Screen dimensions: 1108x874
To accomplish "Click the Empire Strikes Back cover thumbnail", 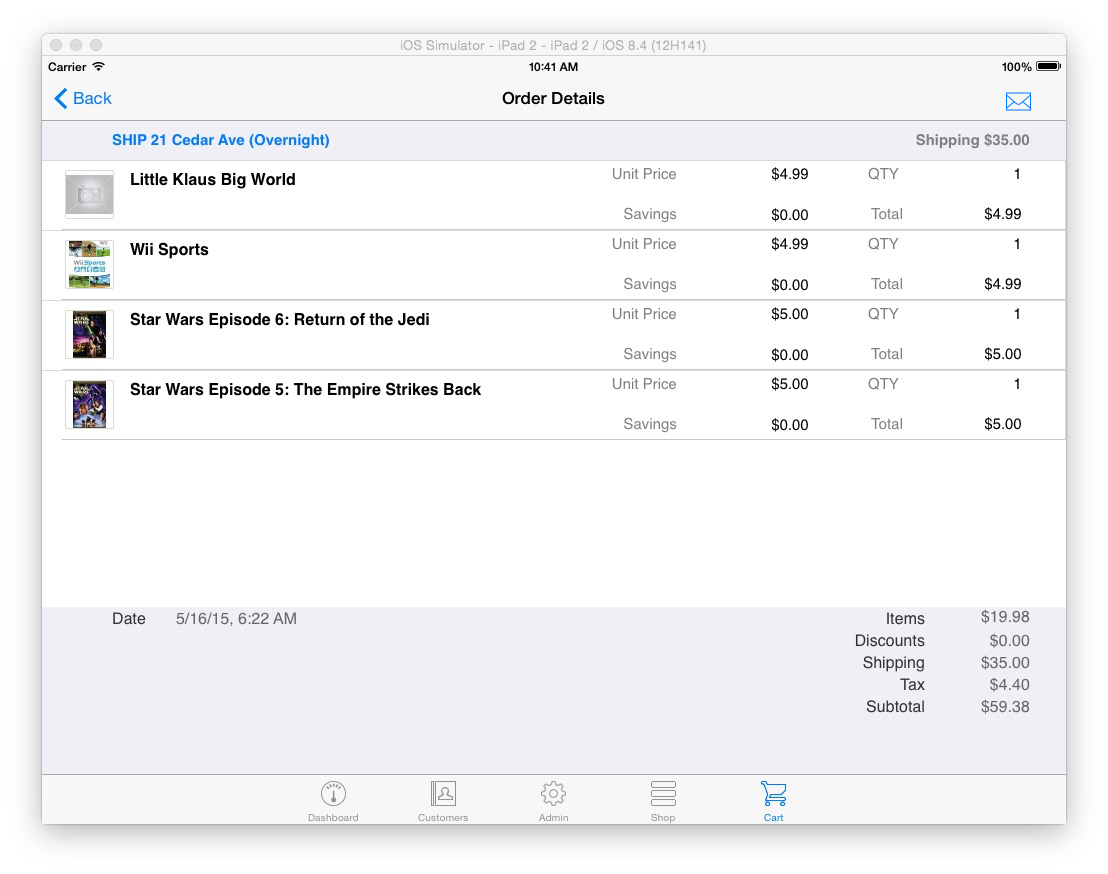I will [89, 404].
